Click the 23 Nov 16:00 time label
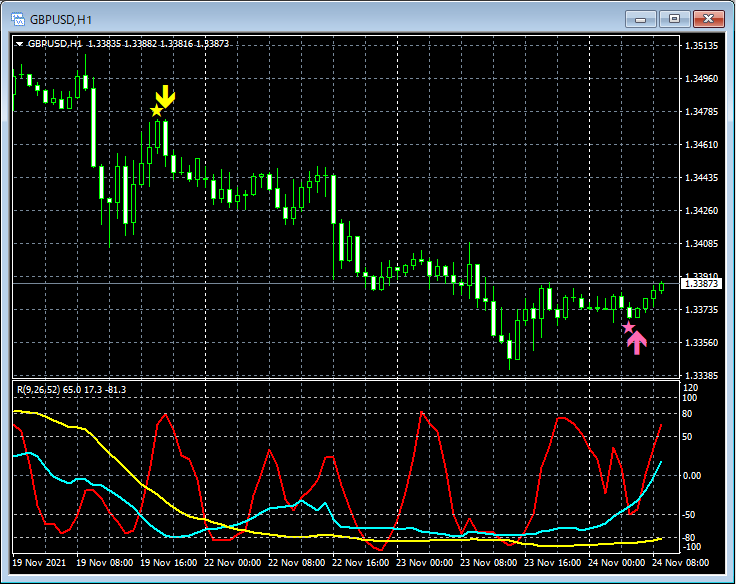737x584 pixels. pos(552,563)
